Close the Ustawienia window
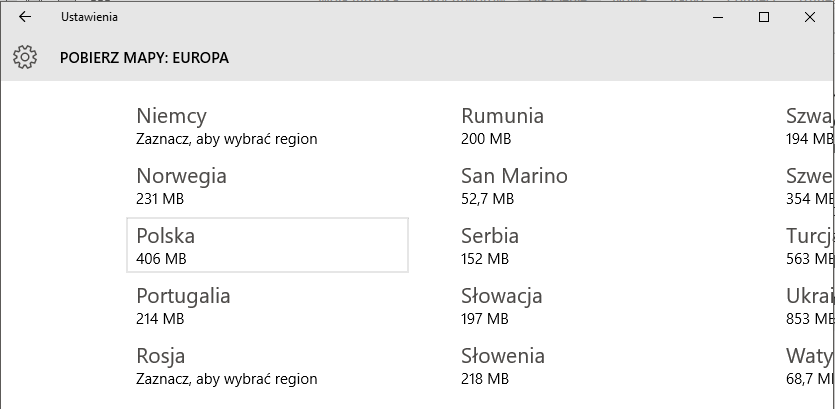This screenshot has width=835, height=409. click(809, 17)
